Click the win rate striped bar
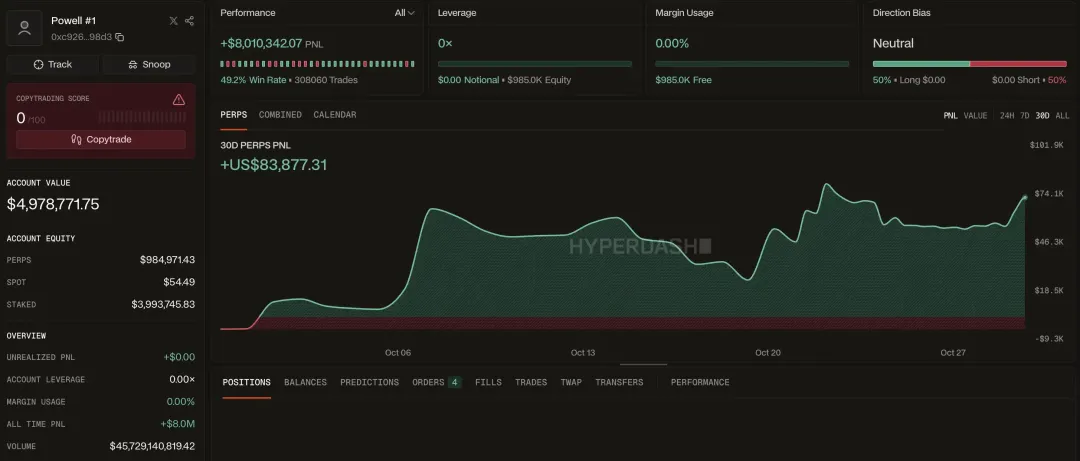The image size is (1080, 461). 318,64
